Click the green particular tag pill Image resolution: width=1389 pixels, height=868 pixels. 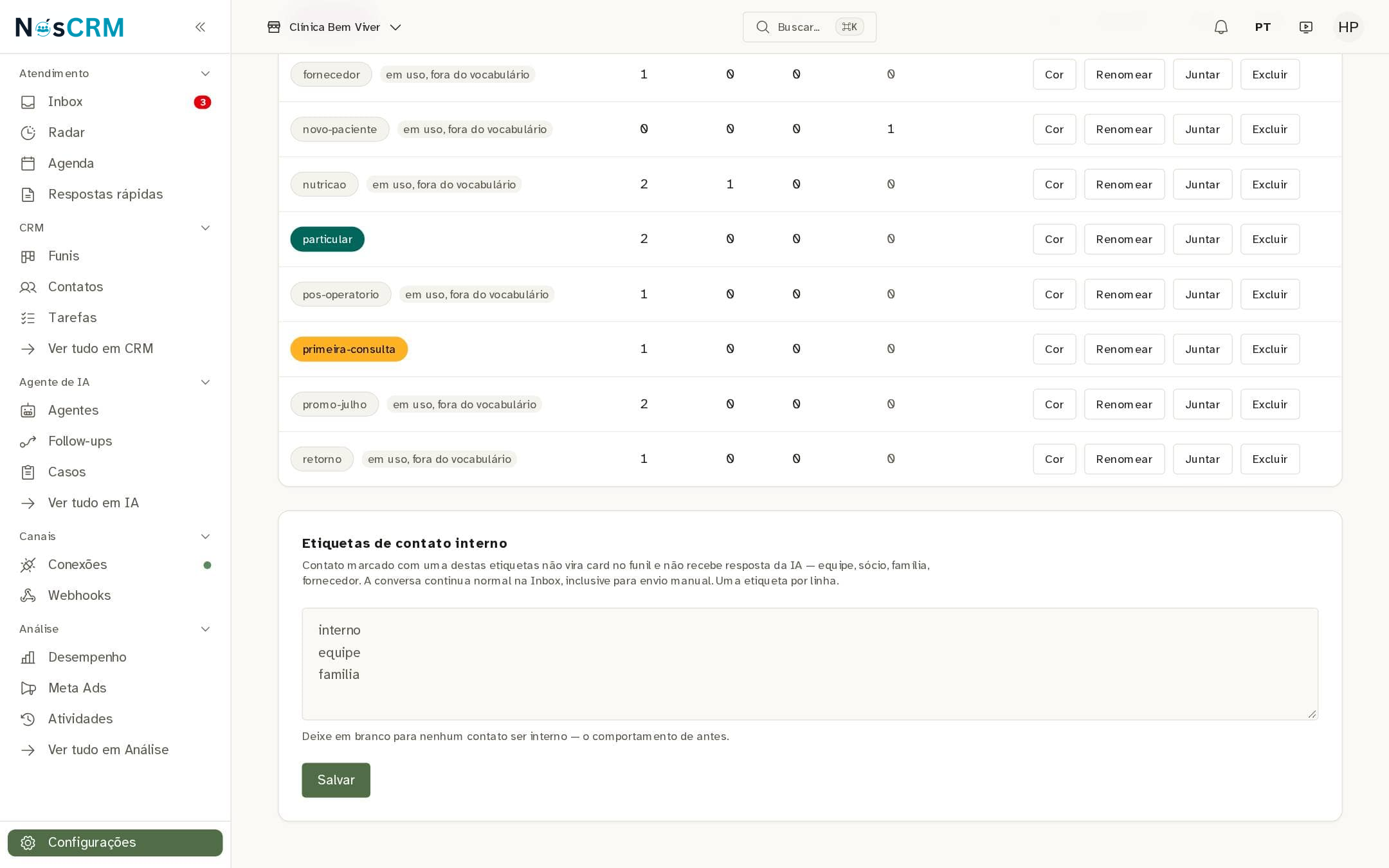(x=327, y=239)
